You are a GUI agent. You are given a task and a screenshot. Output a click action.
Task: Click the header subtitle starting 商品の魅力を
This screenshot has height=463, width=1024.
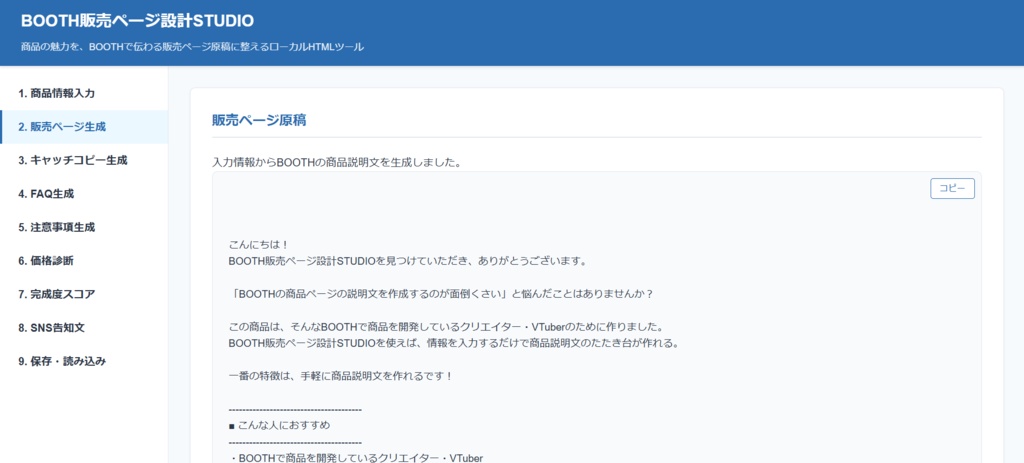192,47
